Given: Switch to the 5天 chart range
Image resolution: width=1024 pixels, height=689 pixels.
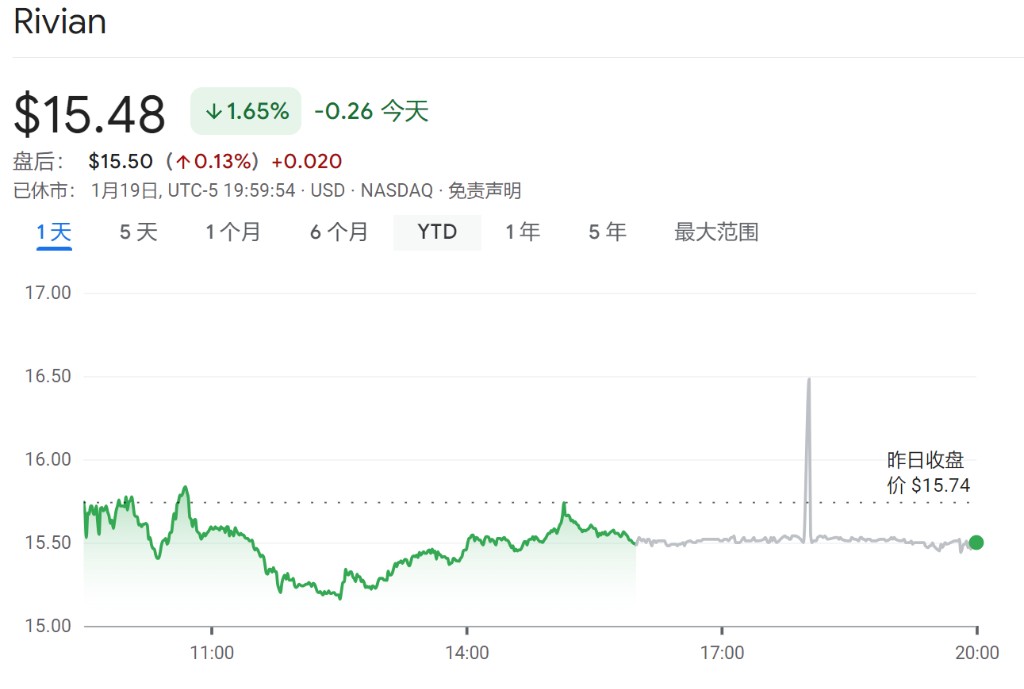Looking at the screenshot, I should [139, 232].
